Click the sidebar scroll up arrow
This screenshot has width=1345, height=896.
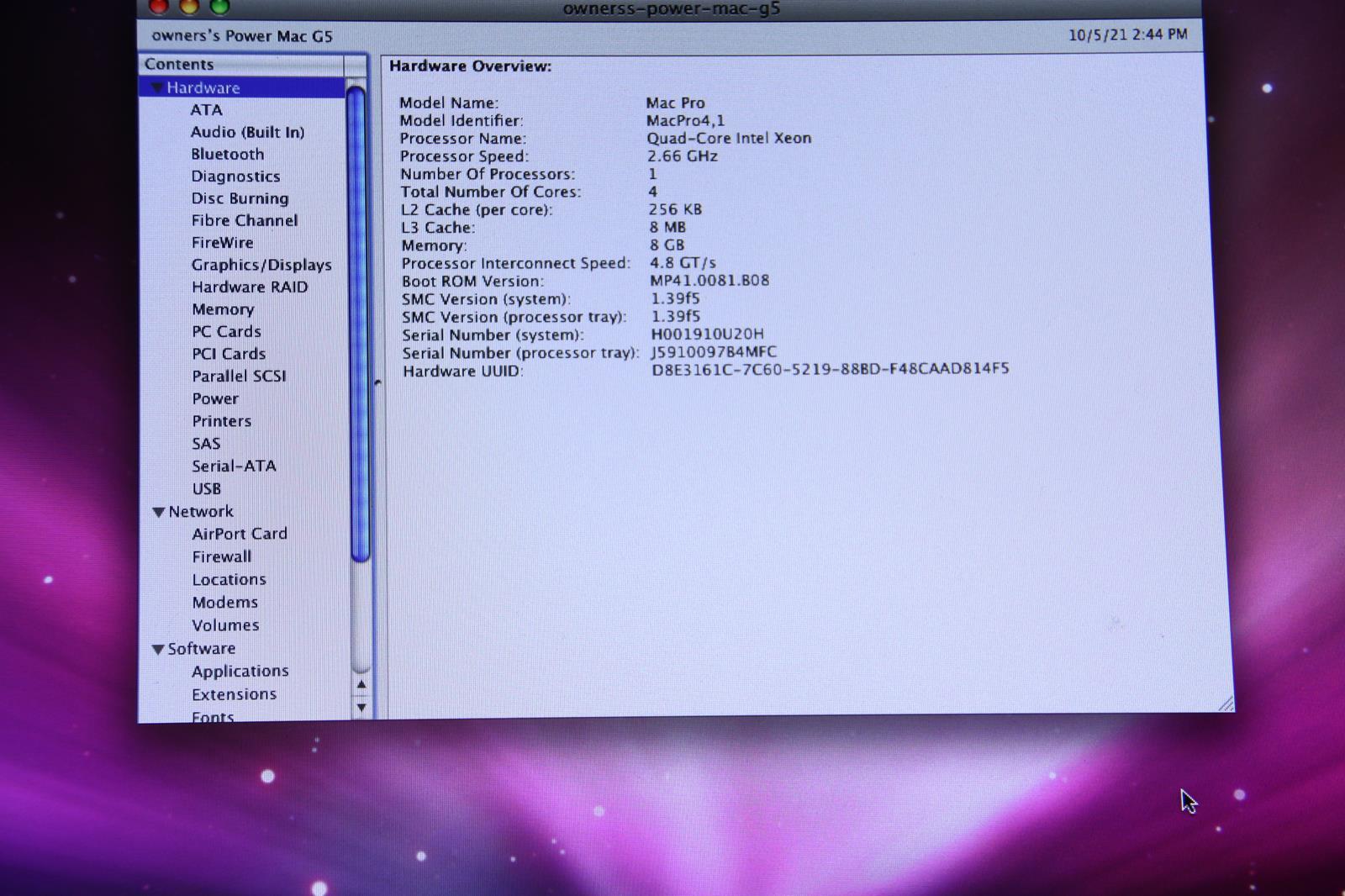(361, 685)
